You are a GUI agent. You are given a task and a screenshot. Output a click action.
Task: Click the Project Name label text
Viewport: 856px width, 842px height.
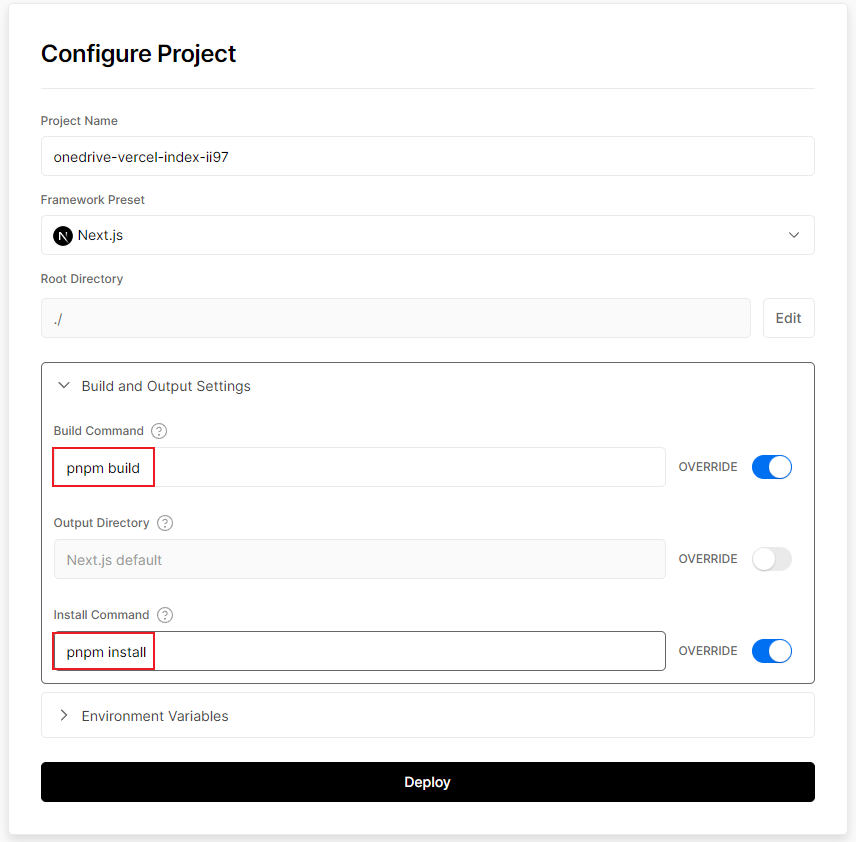[79, 121]
